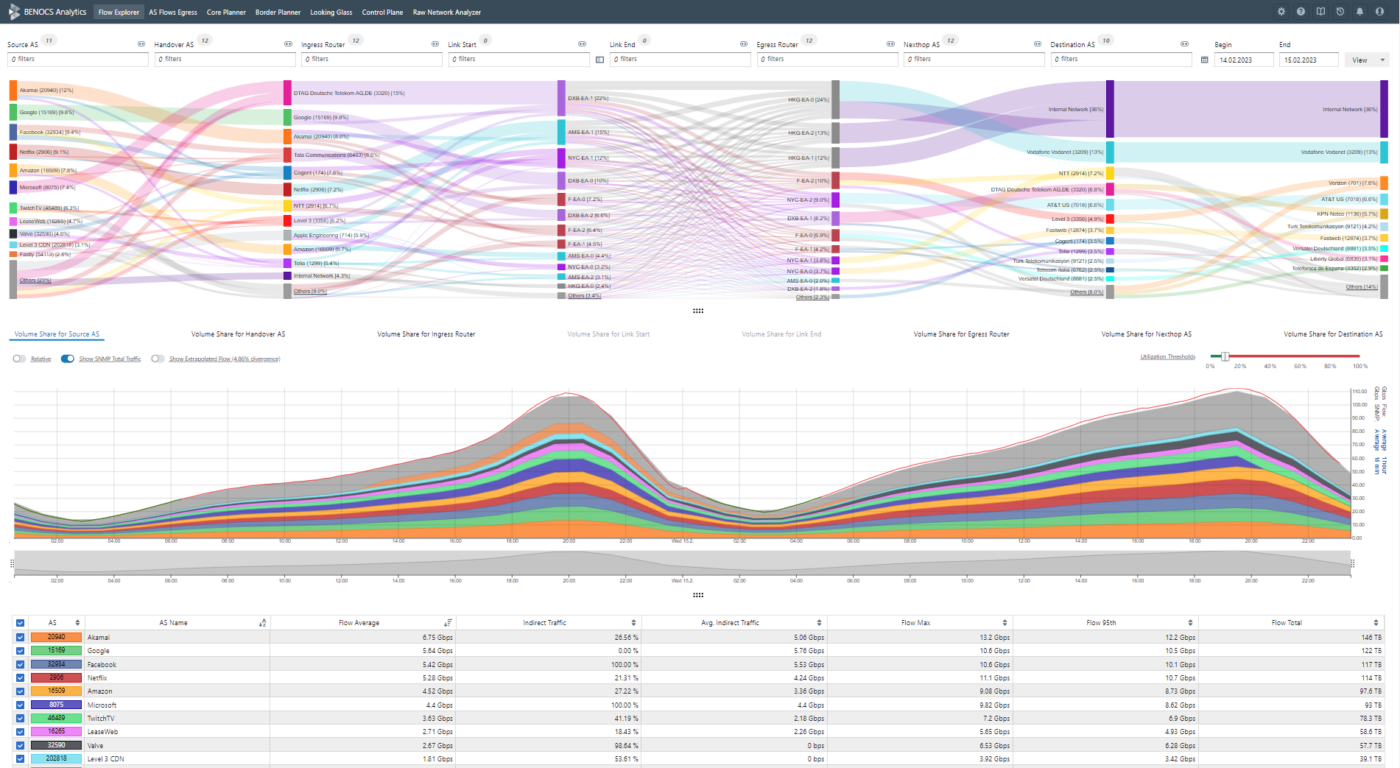Sort by the AS column arrows

point(77,622)
